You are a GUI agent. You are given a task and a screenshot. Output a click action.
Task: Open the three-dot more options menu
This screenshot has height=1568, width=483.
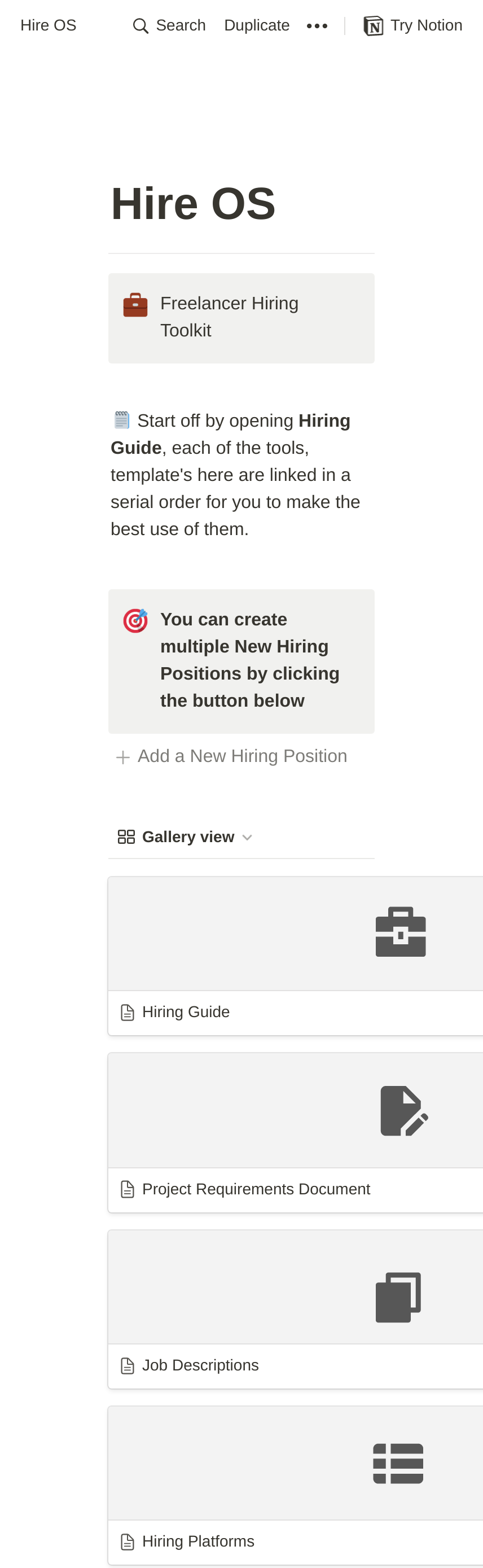click(x=317, y=26)
